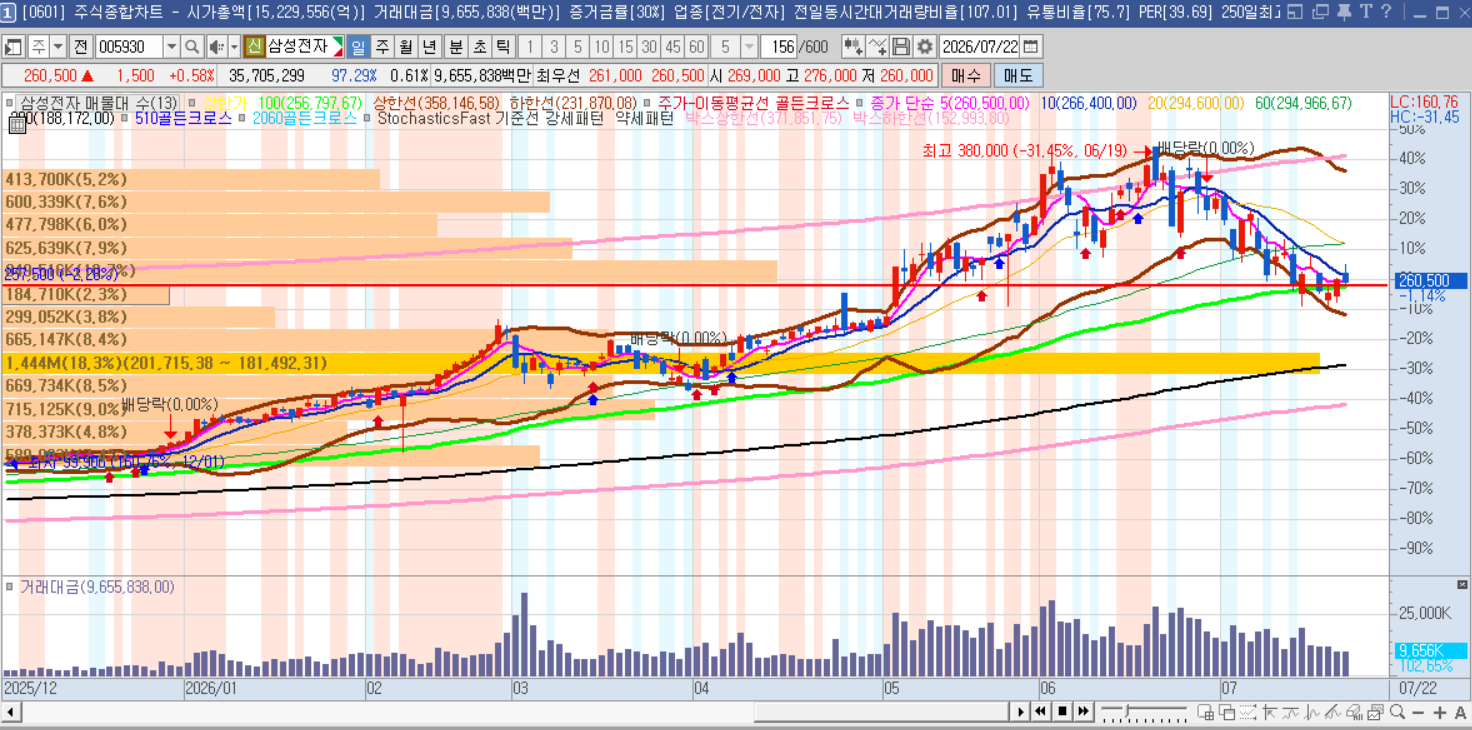
Task: Switch chart to second (초) period
Action: (x=479, y=47)
